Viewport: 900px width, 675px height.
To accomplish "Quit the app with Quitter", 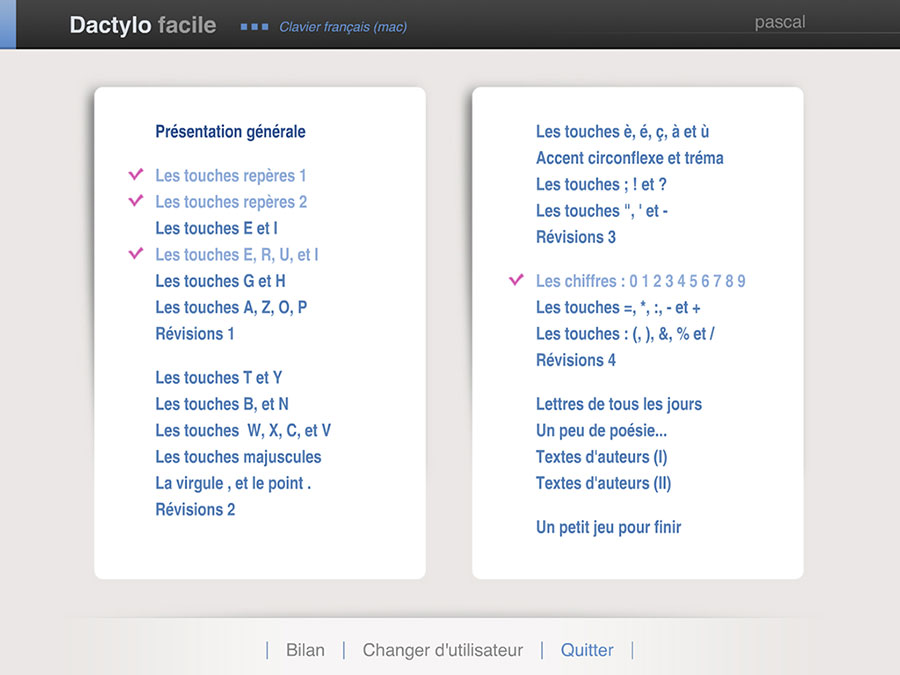I will click(587, 650).
